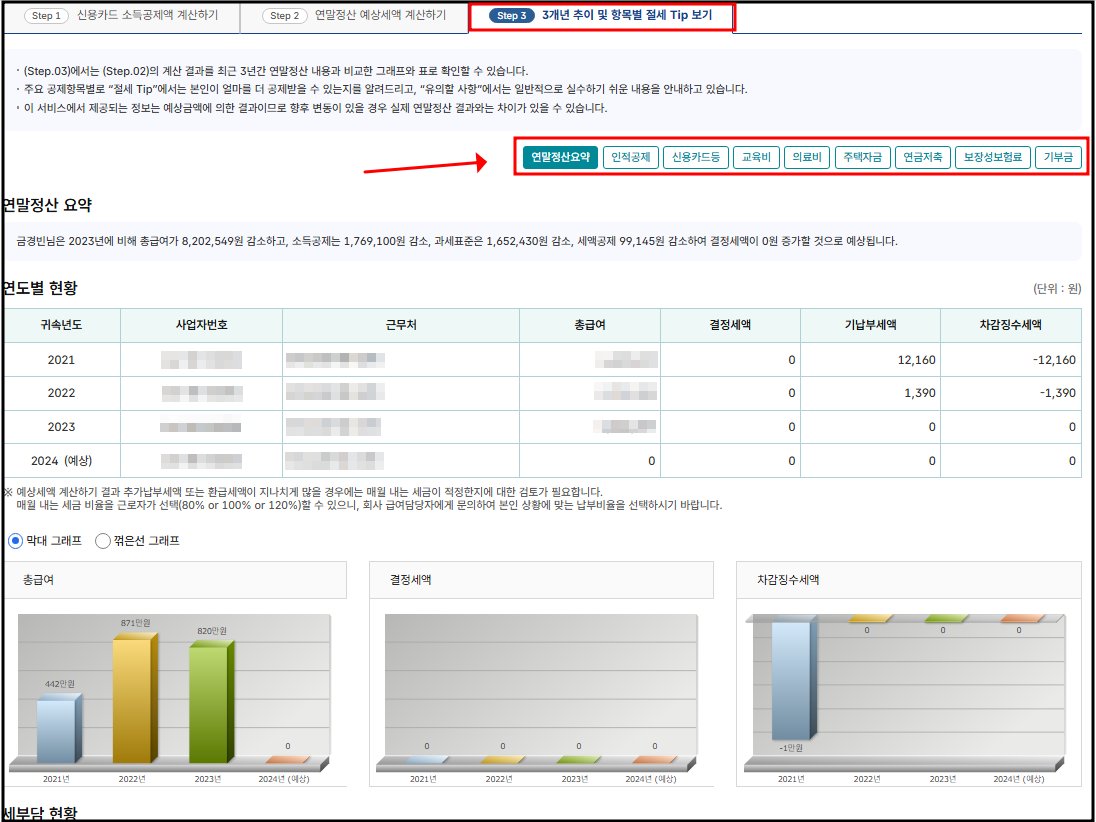Click the 1,390 기납부세액 value
Screen dimensions: 1096x822
point(920,393)
